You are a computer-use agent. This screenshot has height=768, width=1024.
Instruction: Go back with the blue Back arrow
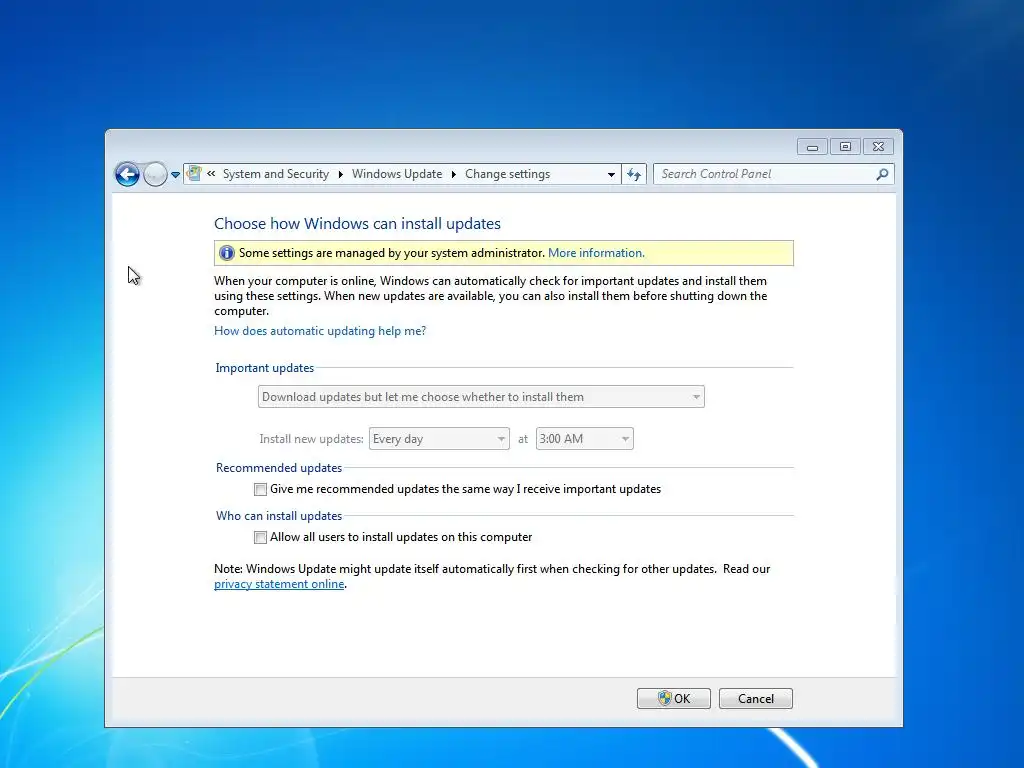[x=127, y=174]
